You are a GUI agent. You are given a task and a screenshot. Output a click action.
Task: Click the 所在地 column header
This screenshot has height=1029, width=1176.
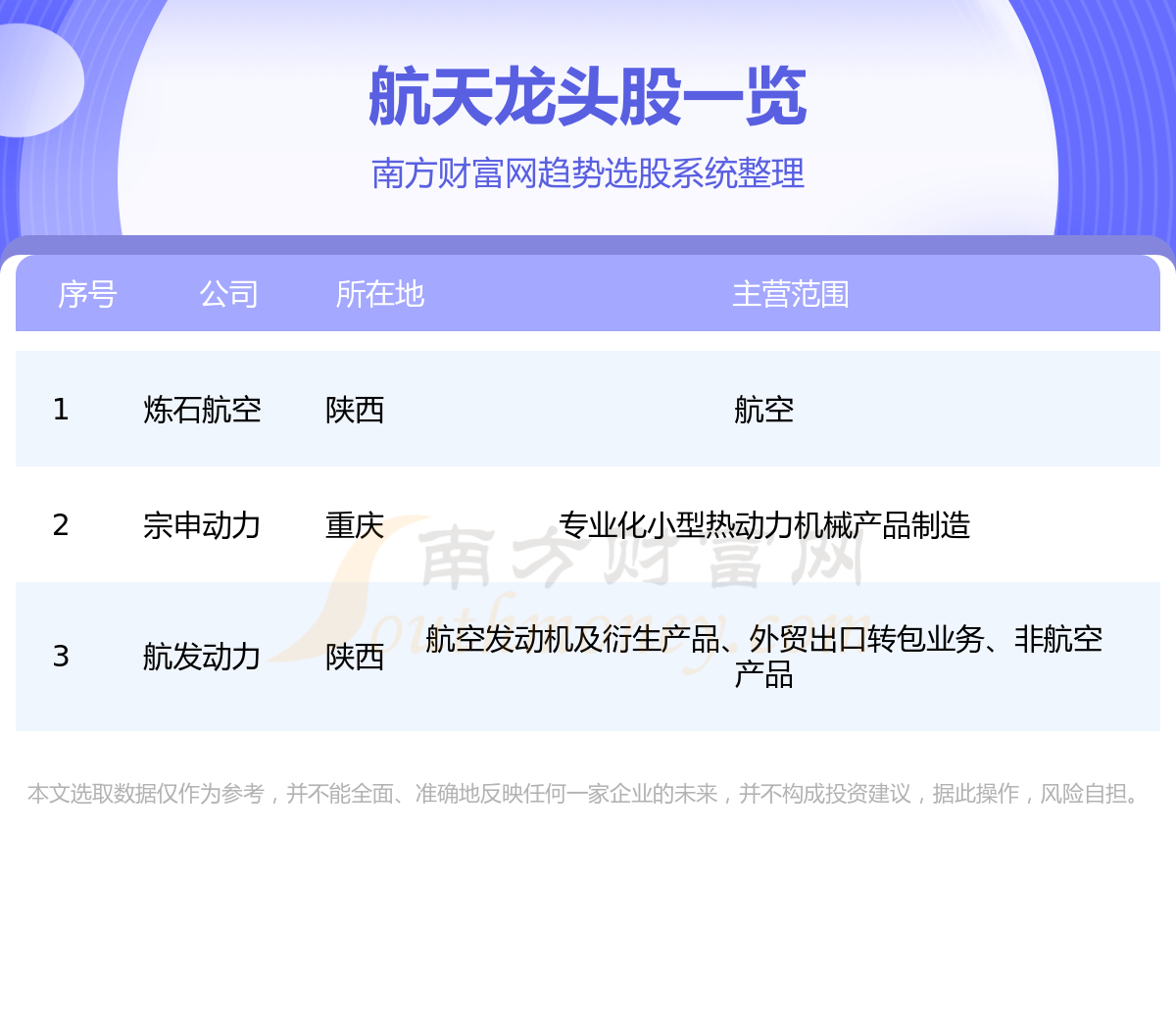click(x=379, y=294)
